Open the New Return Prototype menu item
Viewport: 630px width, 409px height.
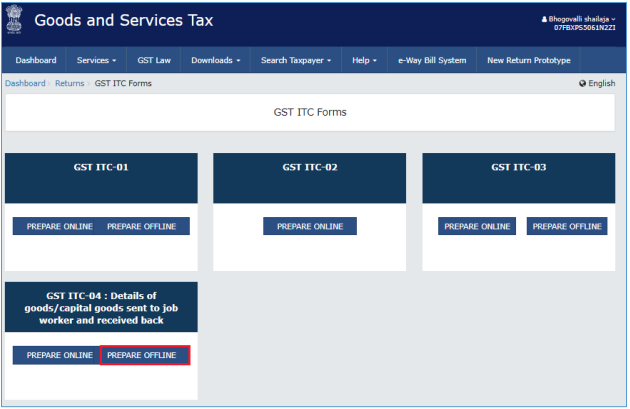coord(529,60)
